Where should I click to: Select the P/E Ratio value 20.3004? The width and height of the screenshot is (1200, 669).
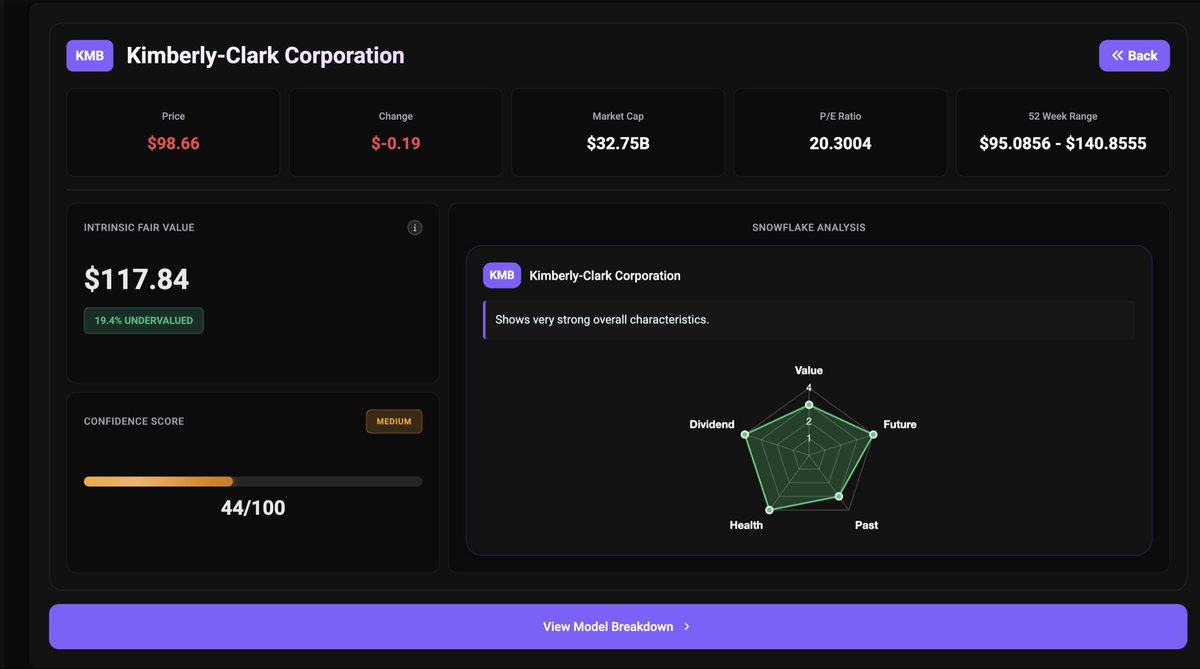(840, 143)
